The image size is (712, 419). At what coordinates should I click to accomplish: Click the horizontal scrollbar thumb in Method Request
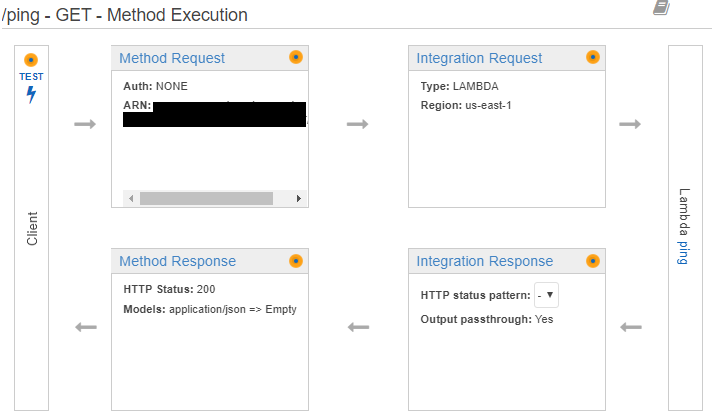tap(206, 198)
